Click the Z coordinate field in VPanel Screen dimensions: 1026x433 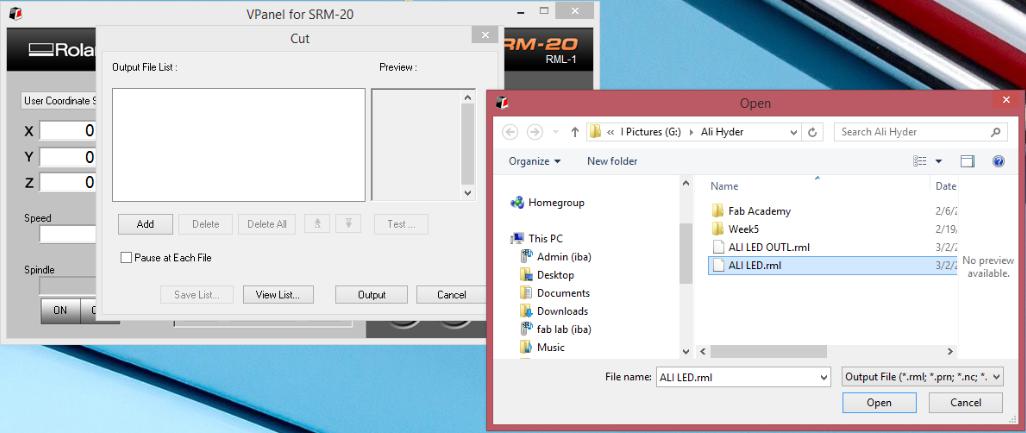click(x=67, y=182)
